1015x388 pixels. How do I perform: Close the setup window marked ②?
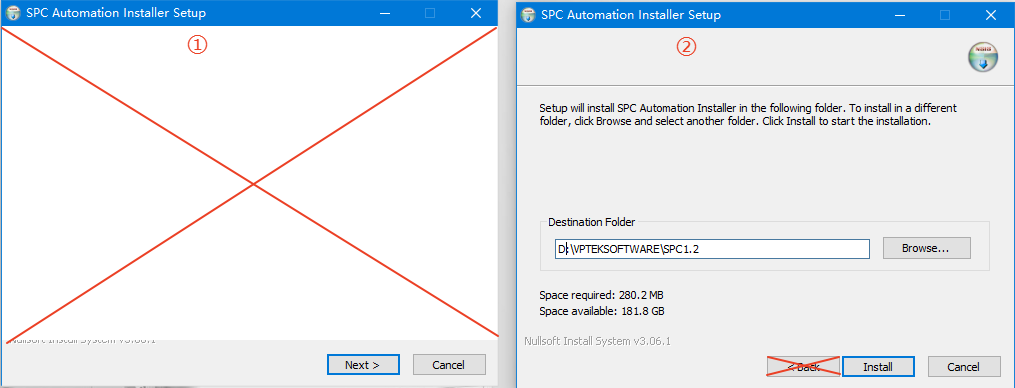click(991, 14)
